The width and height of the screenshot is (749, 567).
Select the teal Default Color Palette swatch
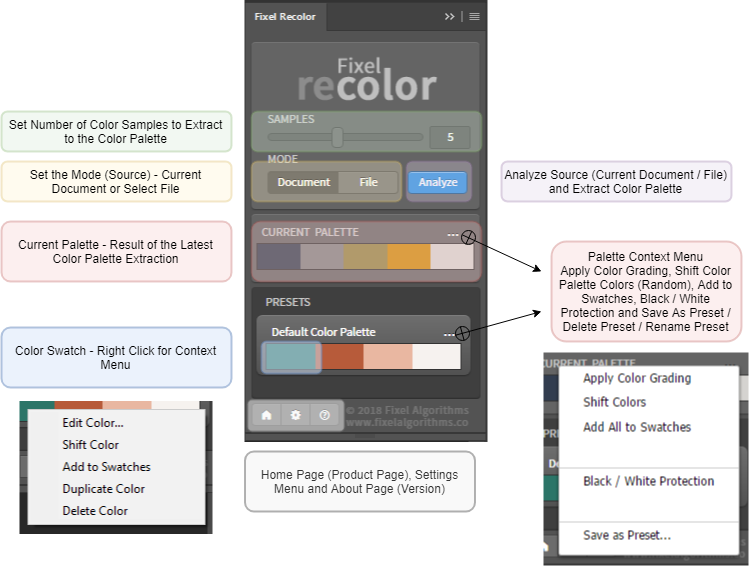291,357
